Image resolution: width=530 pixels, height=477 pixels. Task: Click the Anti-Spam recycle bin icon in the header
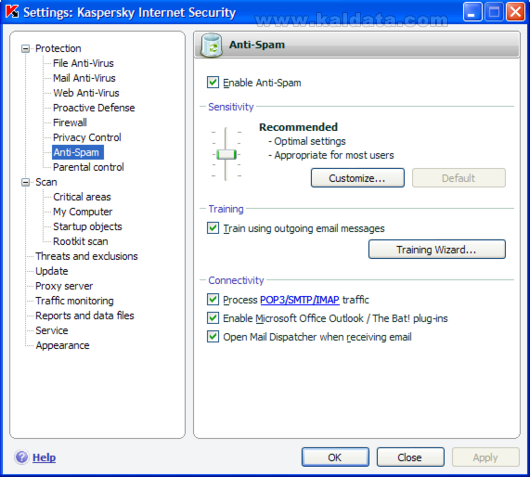point(211,45)
